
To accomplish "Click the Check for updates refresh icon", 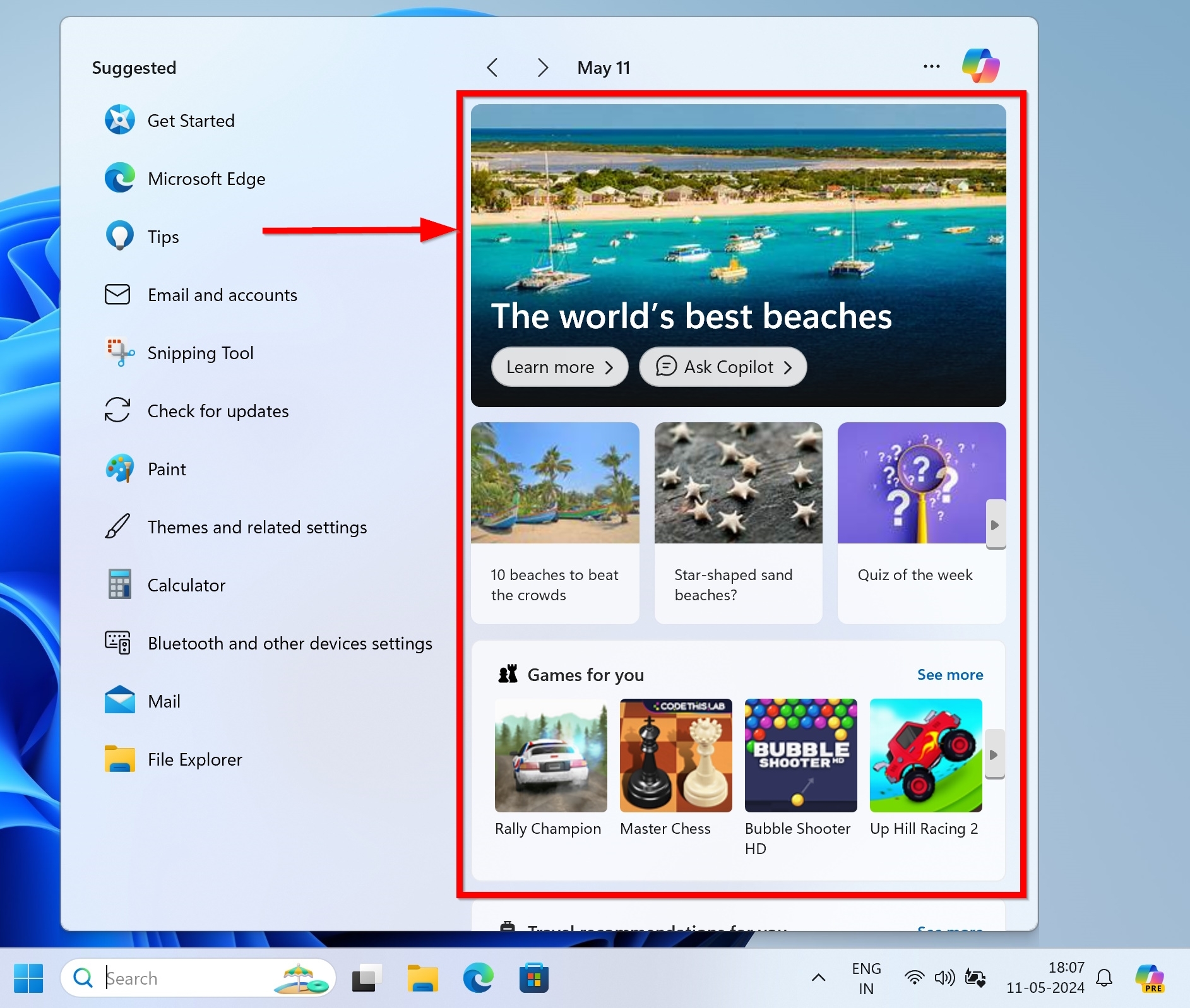I will click(117, 410).
